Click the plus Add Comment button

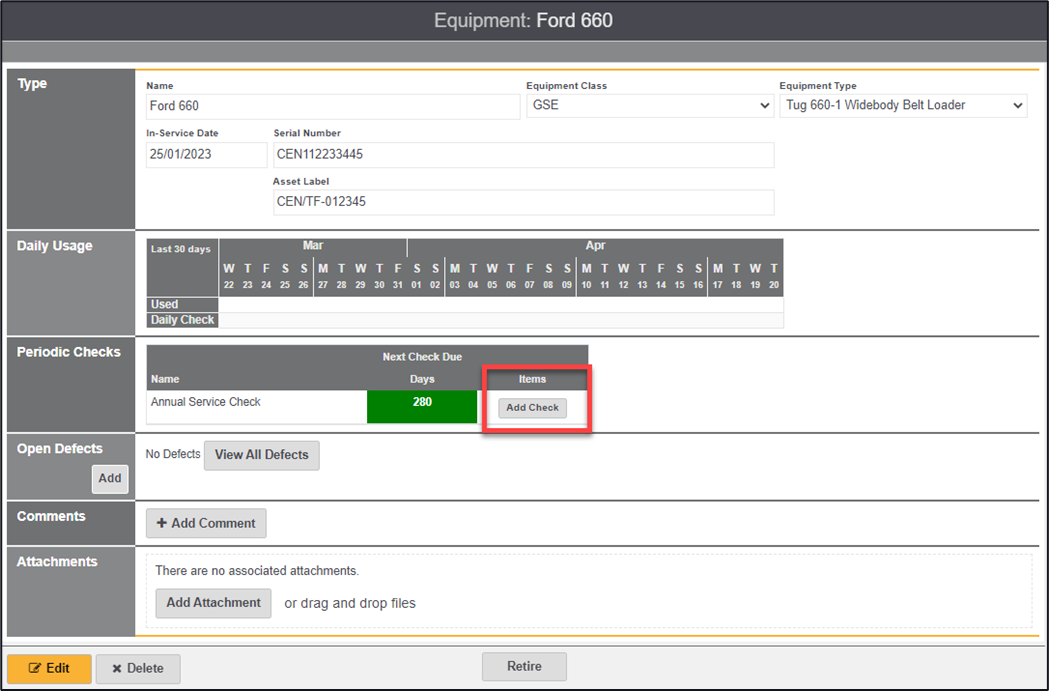click(206, 523)
